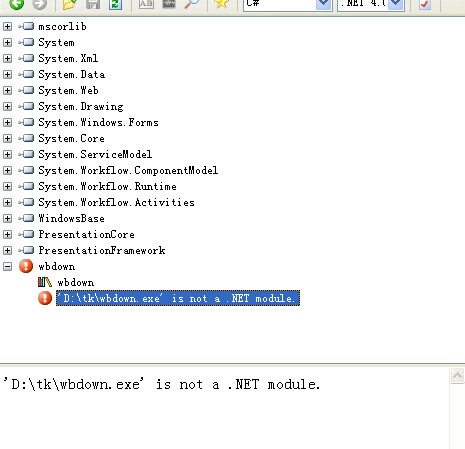The height and width of the screenshot is (449, 465).
Task: Expand the System.Core node
Action: [x=7, y=138]
